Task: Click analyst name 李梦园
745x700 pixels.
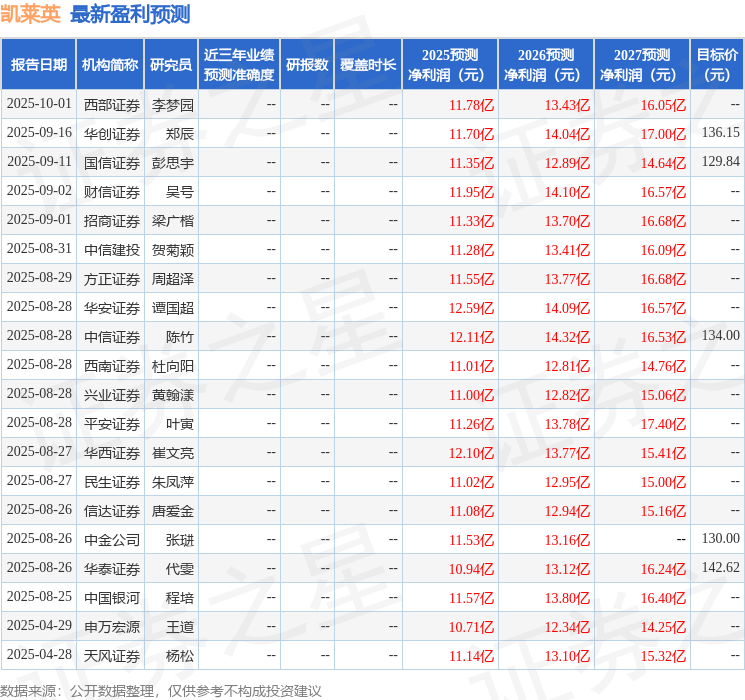Action: click(173, 105)
